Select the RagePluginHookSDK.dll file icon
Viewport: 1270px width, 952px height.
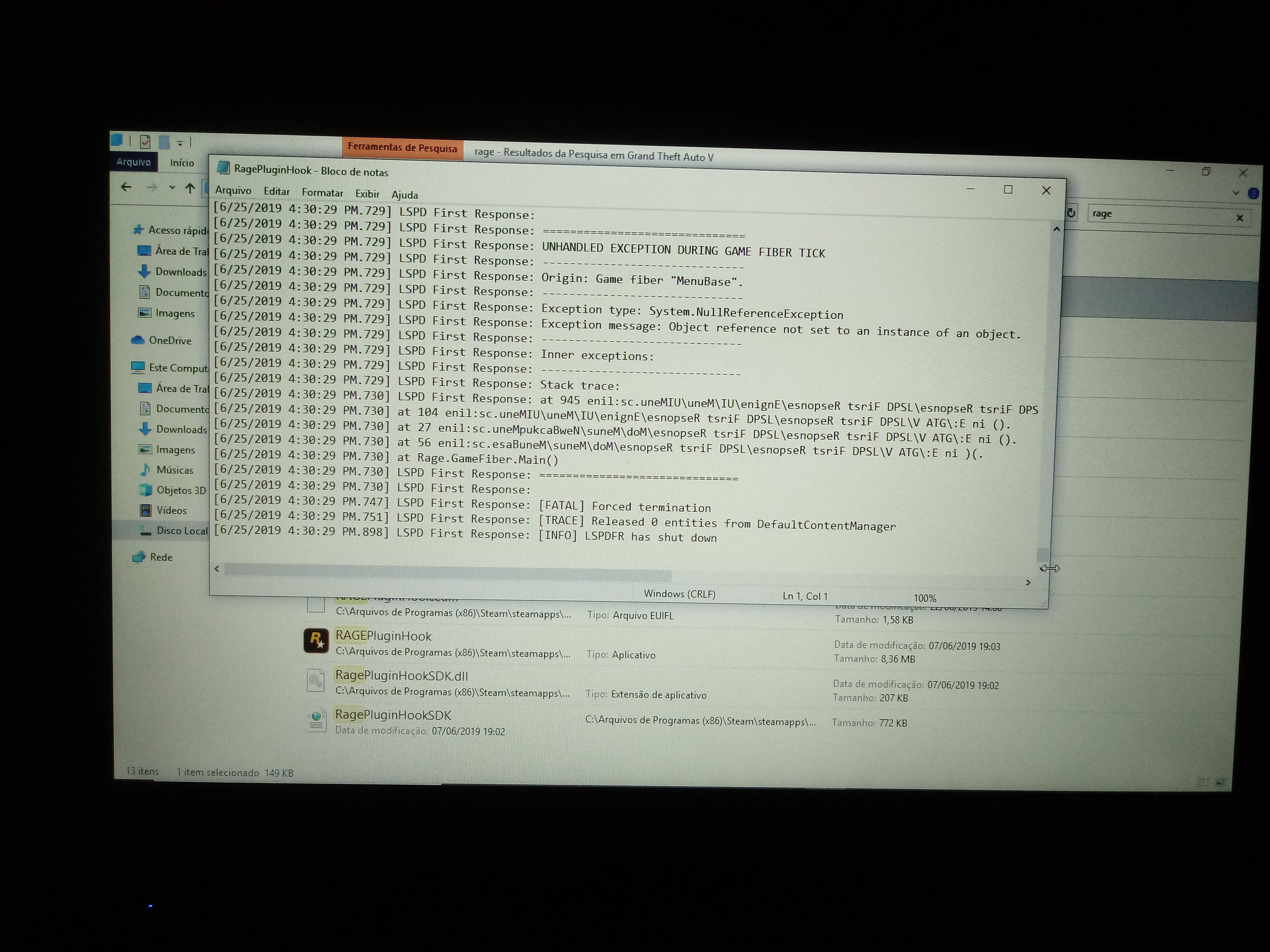316,681
